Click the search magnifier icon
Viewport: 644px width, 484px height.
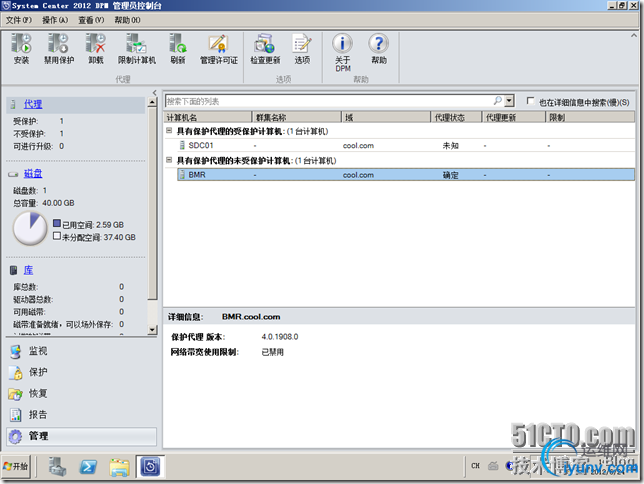tap(498, 101)
